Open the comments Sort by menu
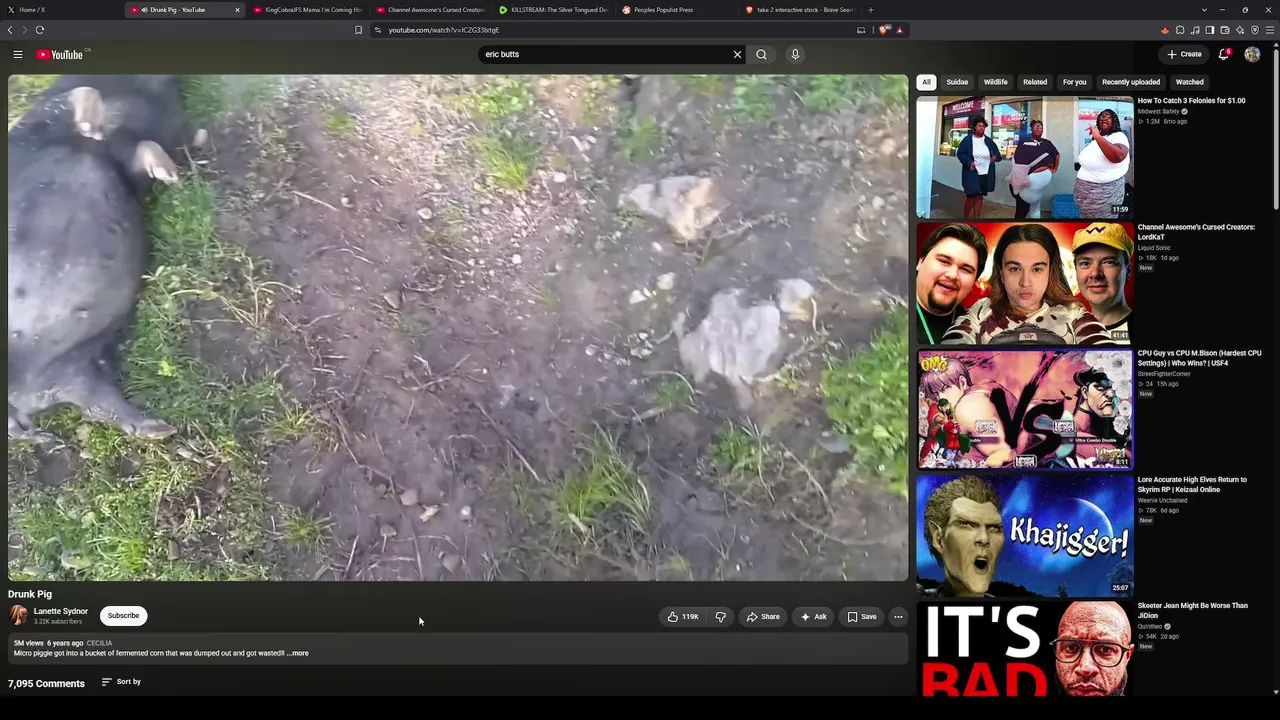The width and height of the screenshot is (1280, 720). [122, 682]
